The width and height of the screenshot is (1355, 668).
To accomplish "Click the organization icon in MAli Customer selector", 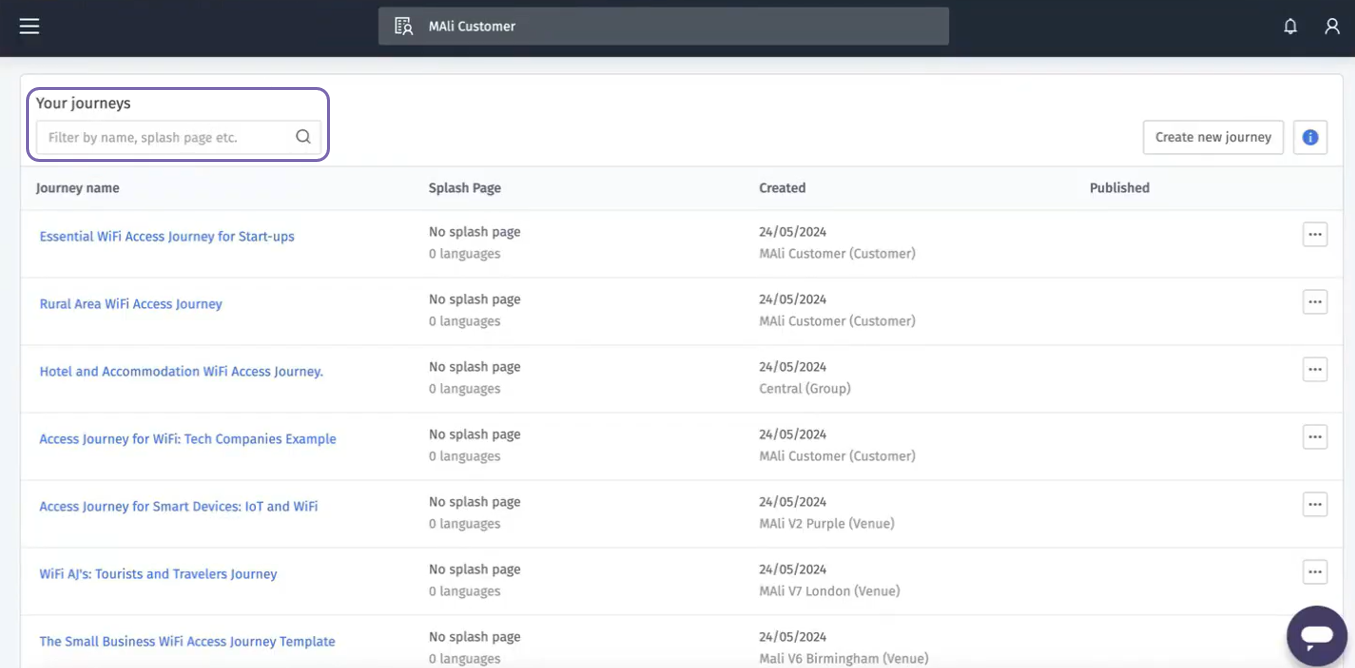I will click(403, 26).
